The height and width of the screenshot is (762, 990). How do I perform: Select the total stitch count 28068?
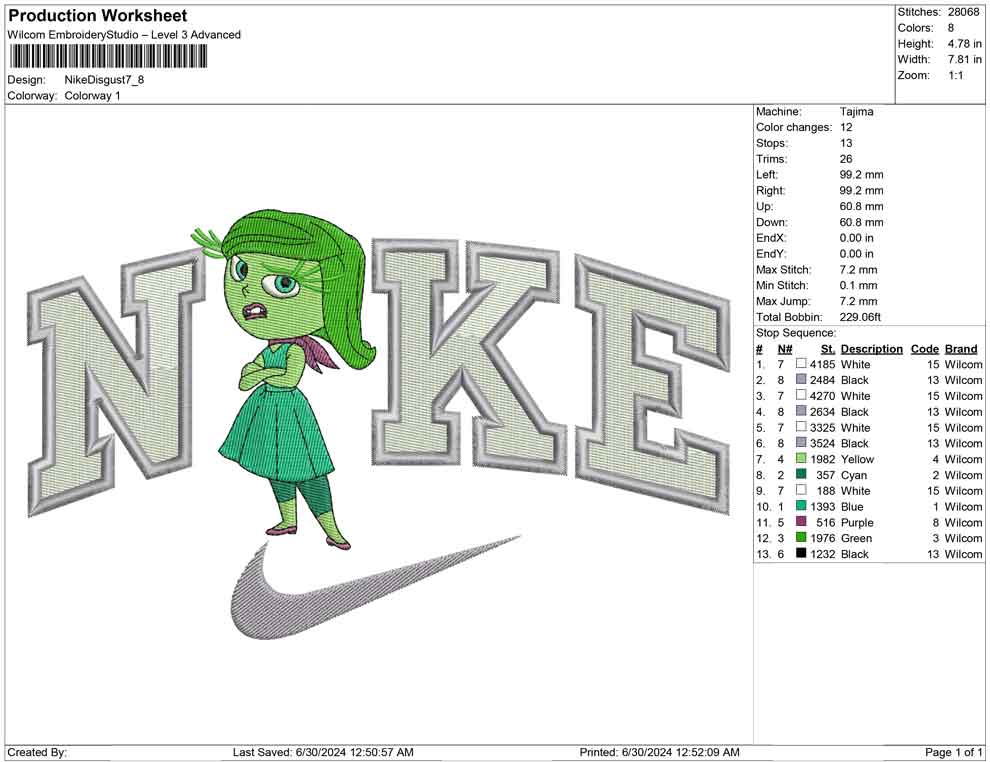click(963, 12)
